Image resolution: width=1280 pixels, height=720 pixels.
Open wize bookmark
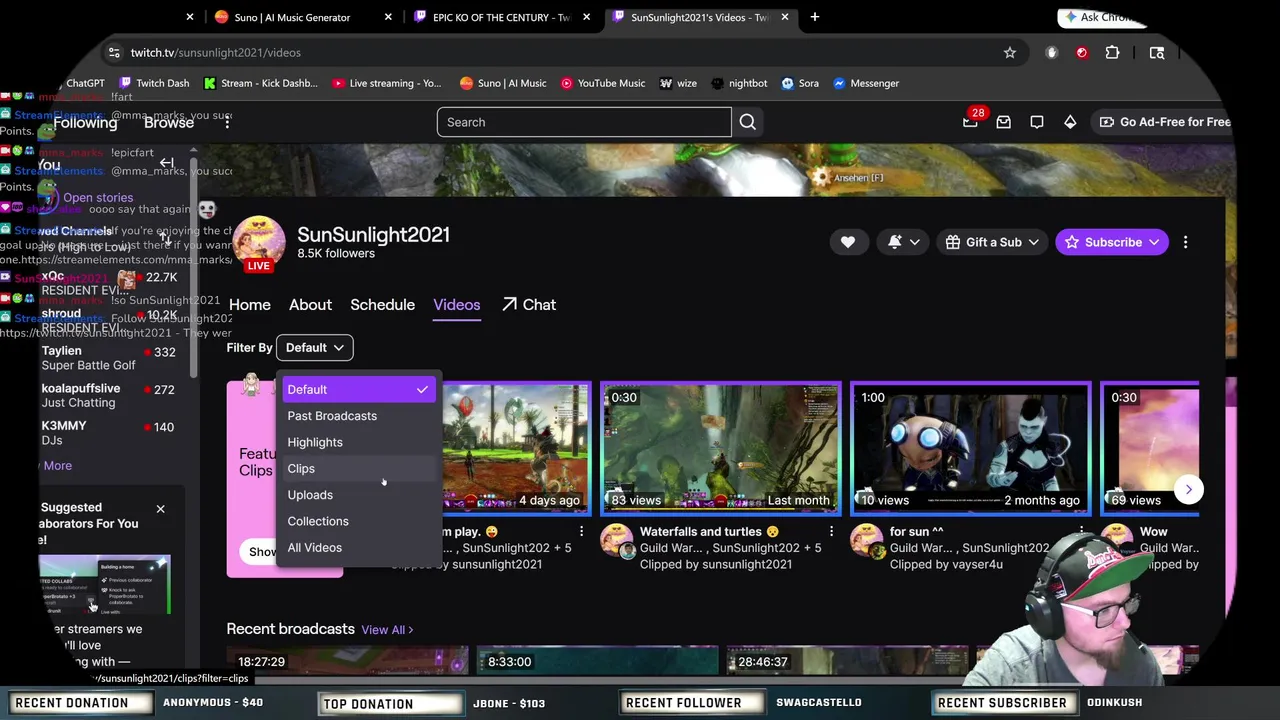pos(678,83)
